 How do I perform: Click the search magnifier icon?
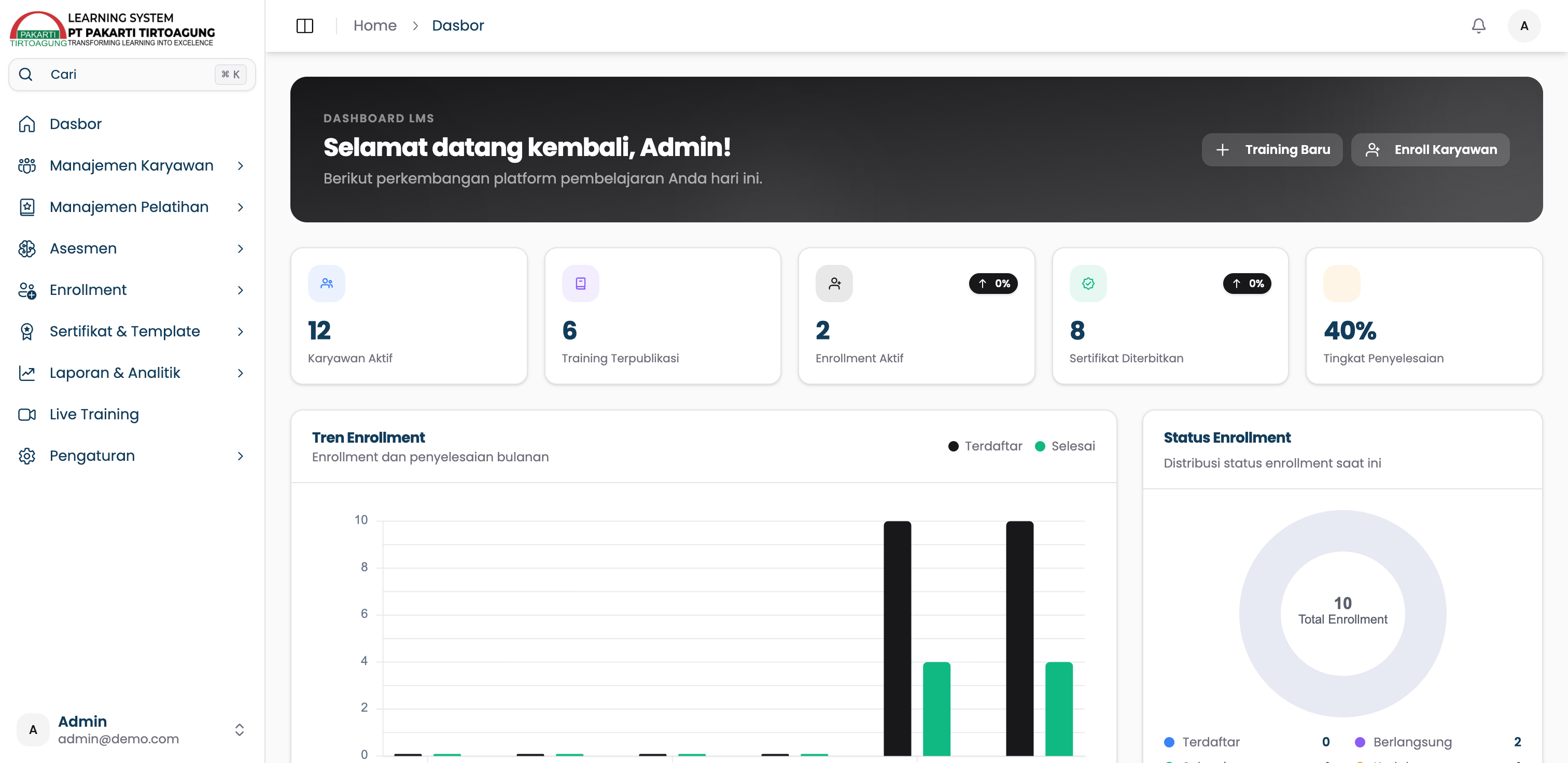click(26, 74)
